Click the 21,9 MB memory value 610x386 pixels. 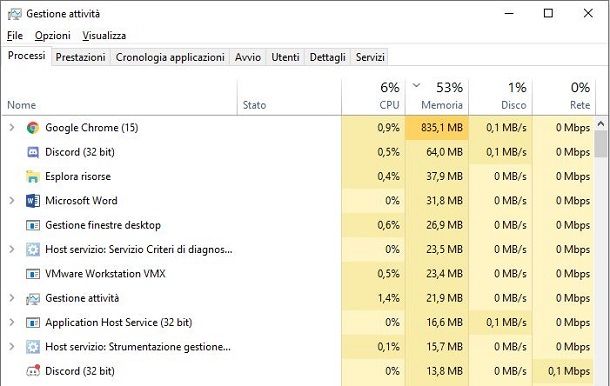click(x=444, y=298)
